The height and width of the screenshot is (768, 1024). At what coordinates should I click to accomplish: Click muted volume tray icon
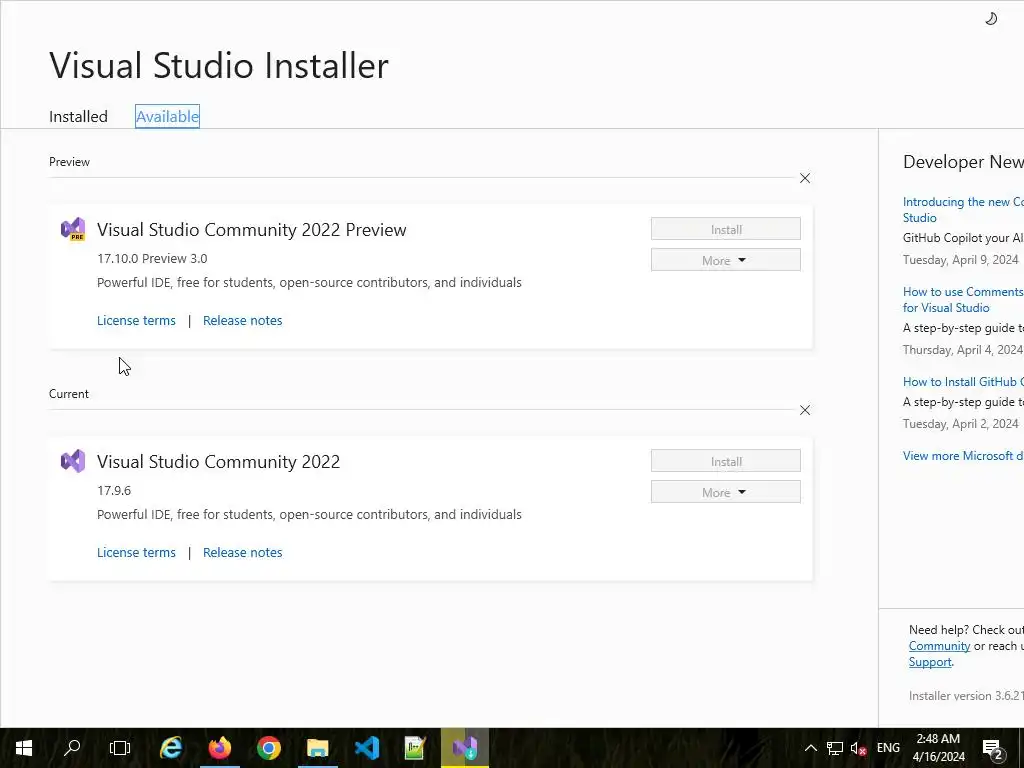858,748
